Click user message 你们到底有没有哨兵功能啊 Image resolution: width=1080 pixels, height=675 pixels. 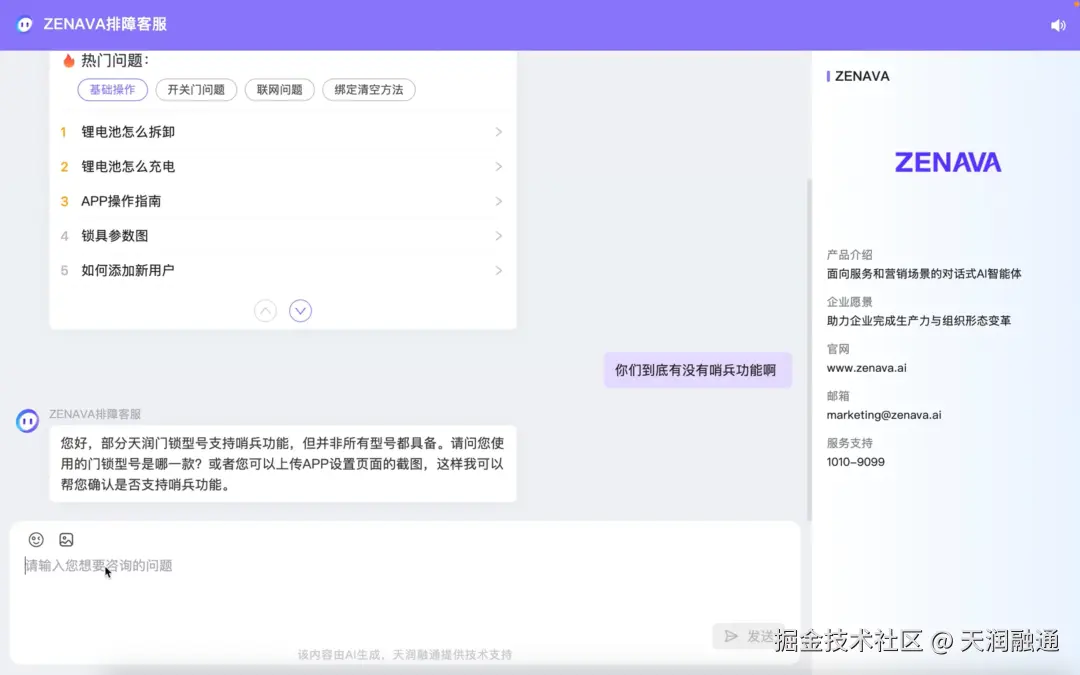coord(698,371)
